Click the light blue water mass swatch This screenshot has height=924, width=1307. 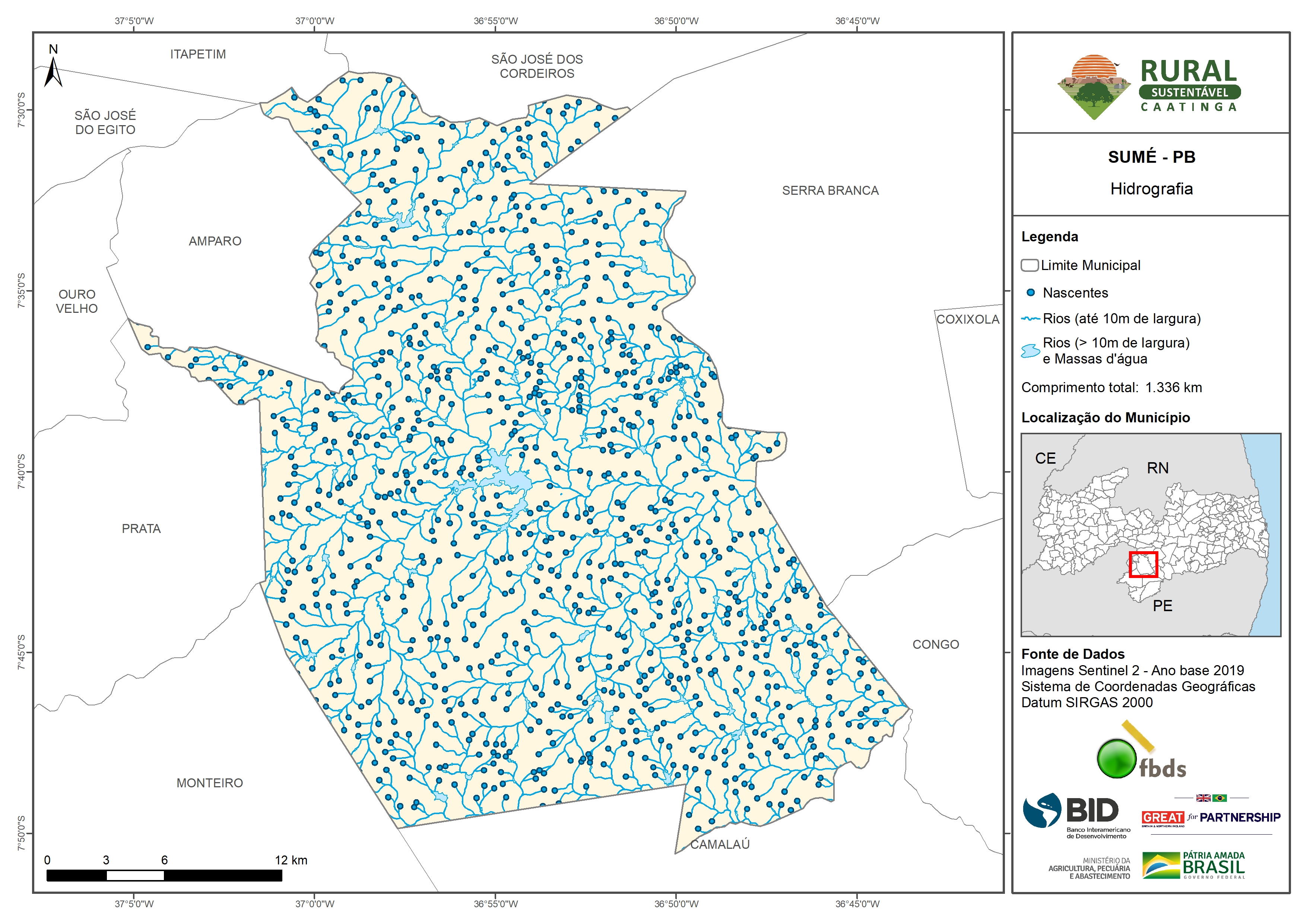tap(1030, 351)
